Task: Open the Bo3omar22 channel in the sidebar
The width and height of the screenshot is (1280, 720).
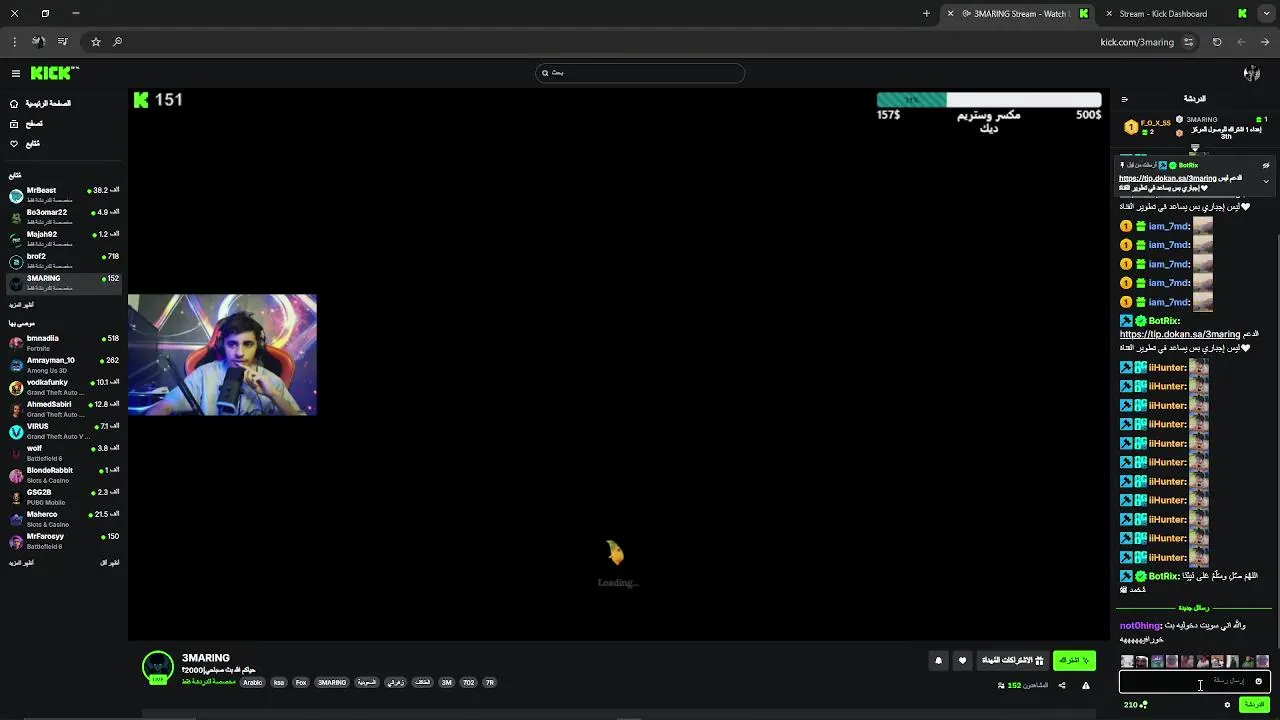Action: click(x=64, y=216)
